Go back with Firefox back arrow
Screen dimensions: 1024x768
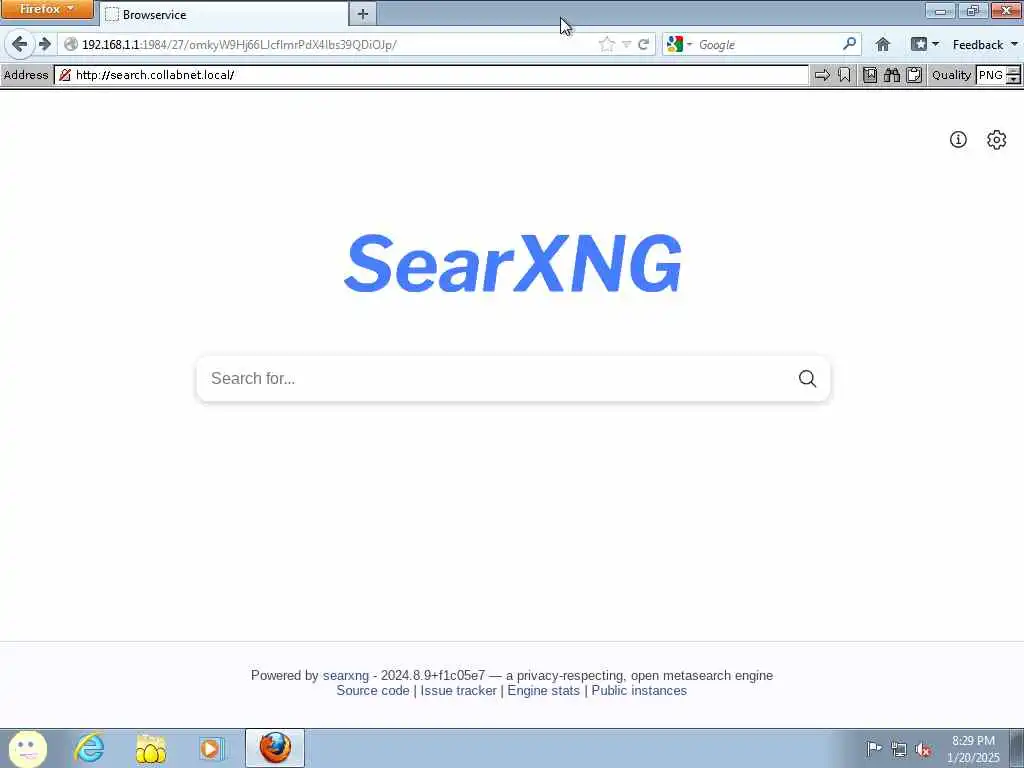pos(20,44)
